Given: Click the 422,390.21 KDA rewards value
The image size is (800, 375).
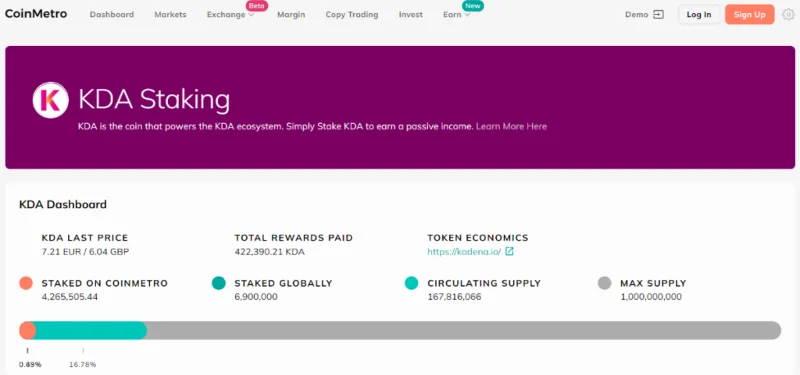Looking at the screenshot, I should pyautogui.click(x=269, y=252).
